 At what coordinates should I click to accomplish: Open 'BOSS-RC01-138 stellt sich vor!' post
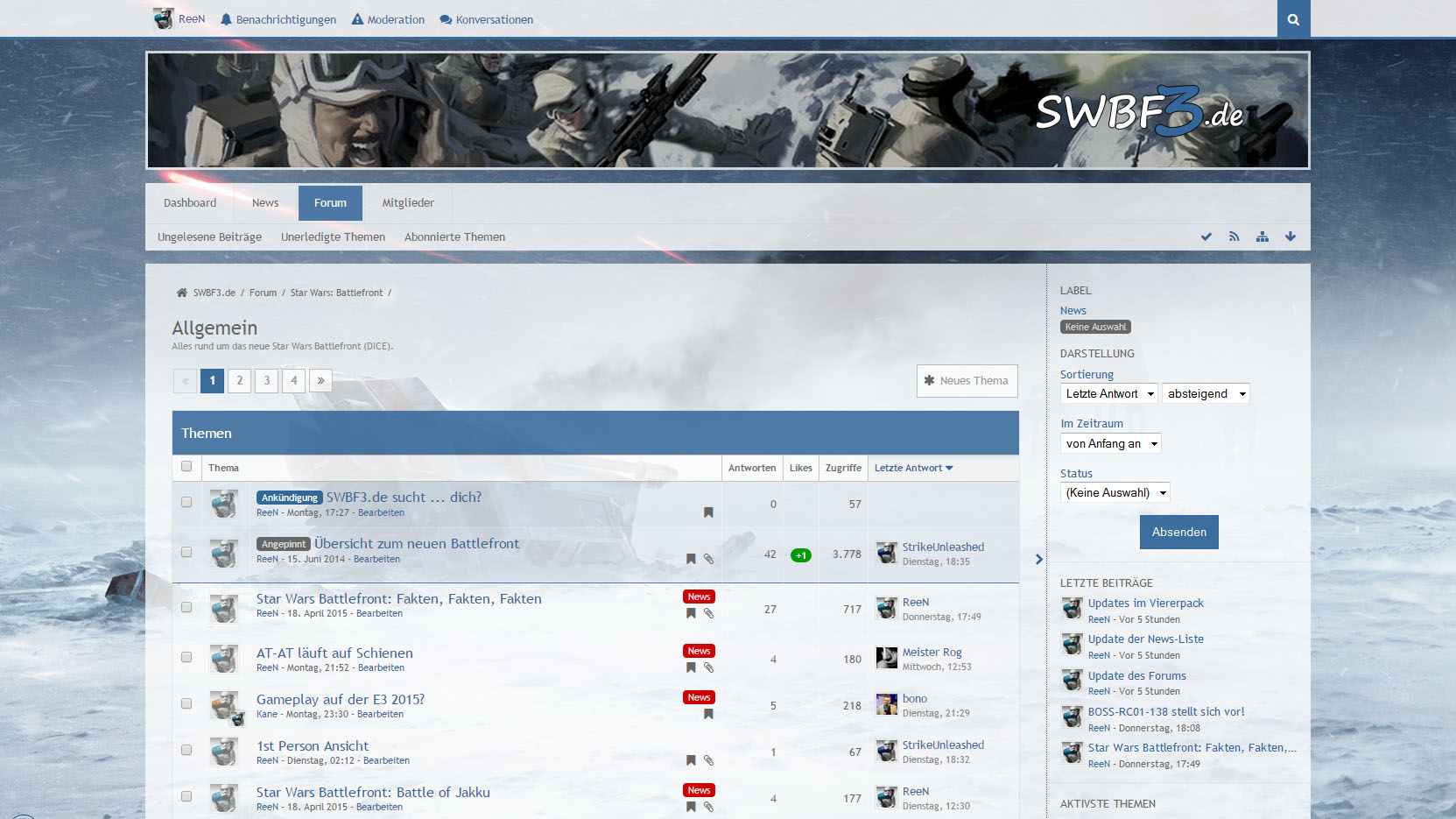point(1165,711)
